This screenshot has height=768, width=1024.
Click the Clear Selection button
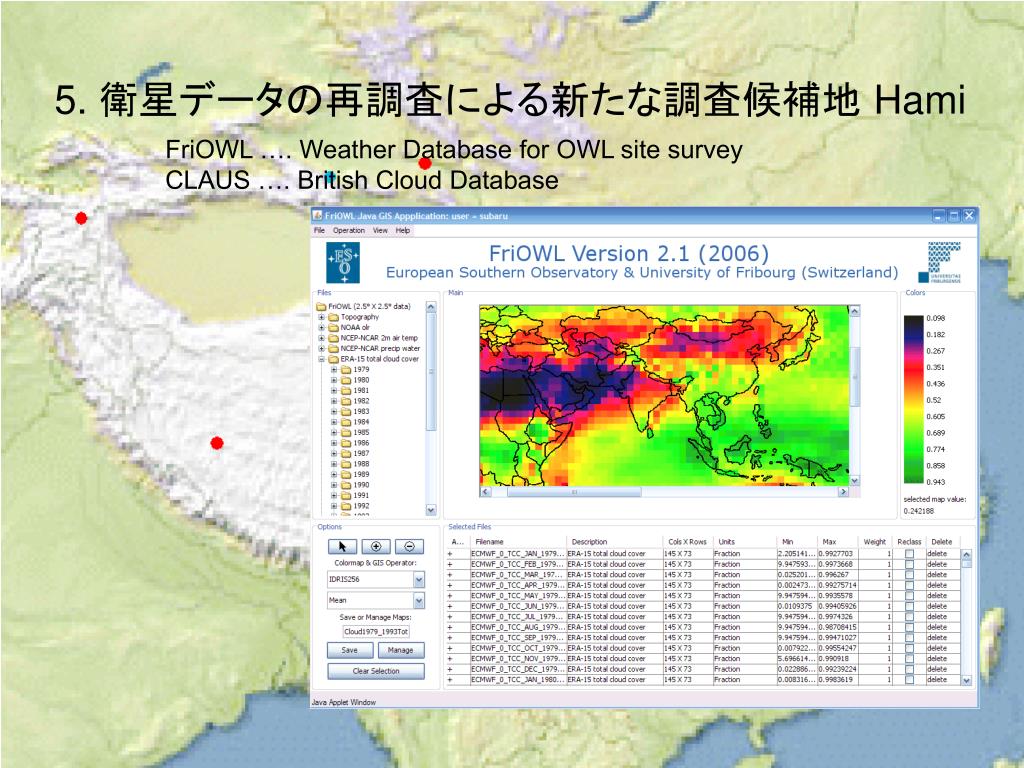(376, 671)
